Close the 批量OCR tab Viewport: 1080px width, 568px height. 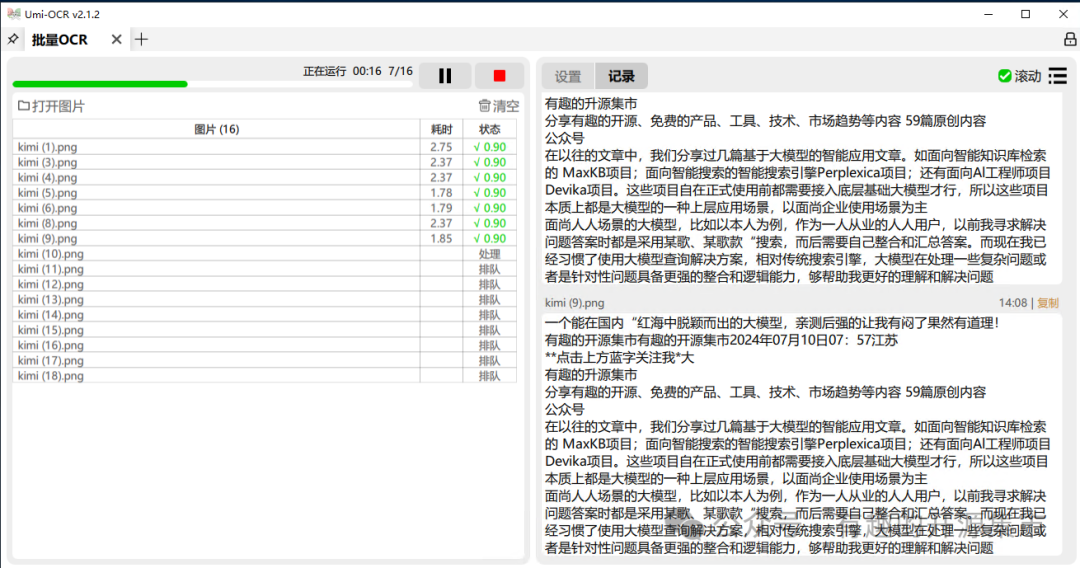click(116, 39)
